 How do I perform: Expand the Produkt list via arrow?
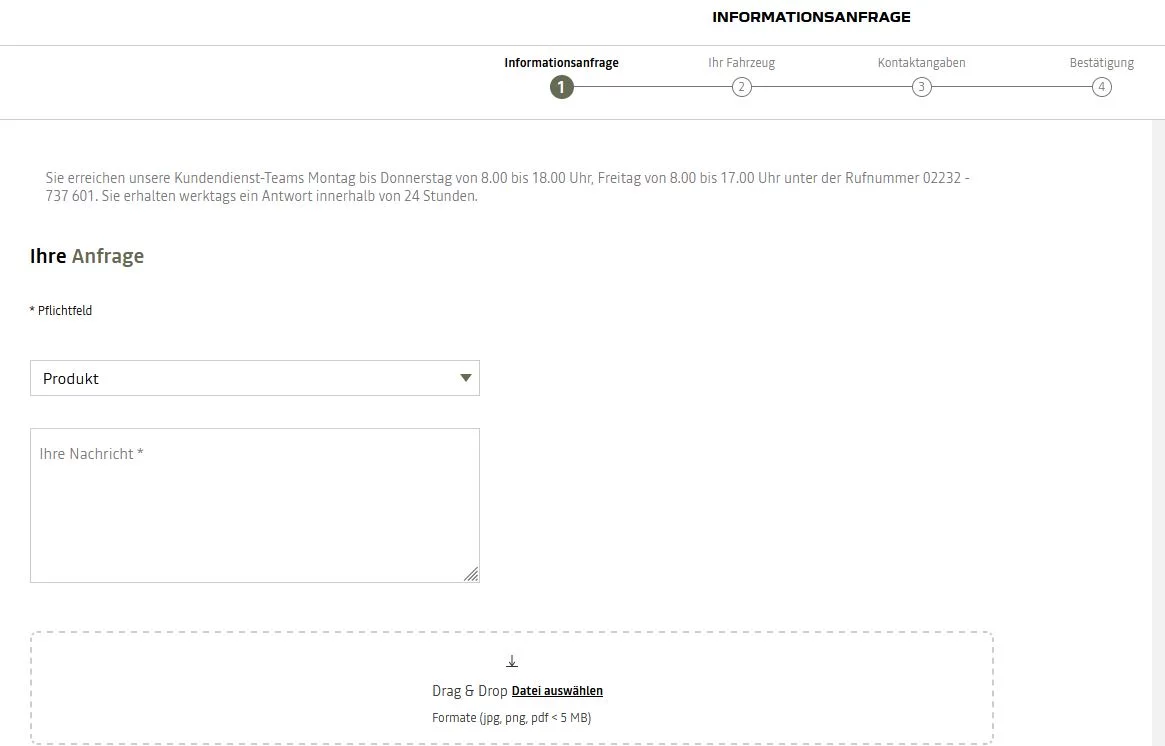point(465,378)
